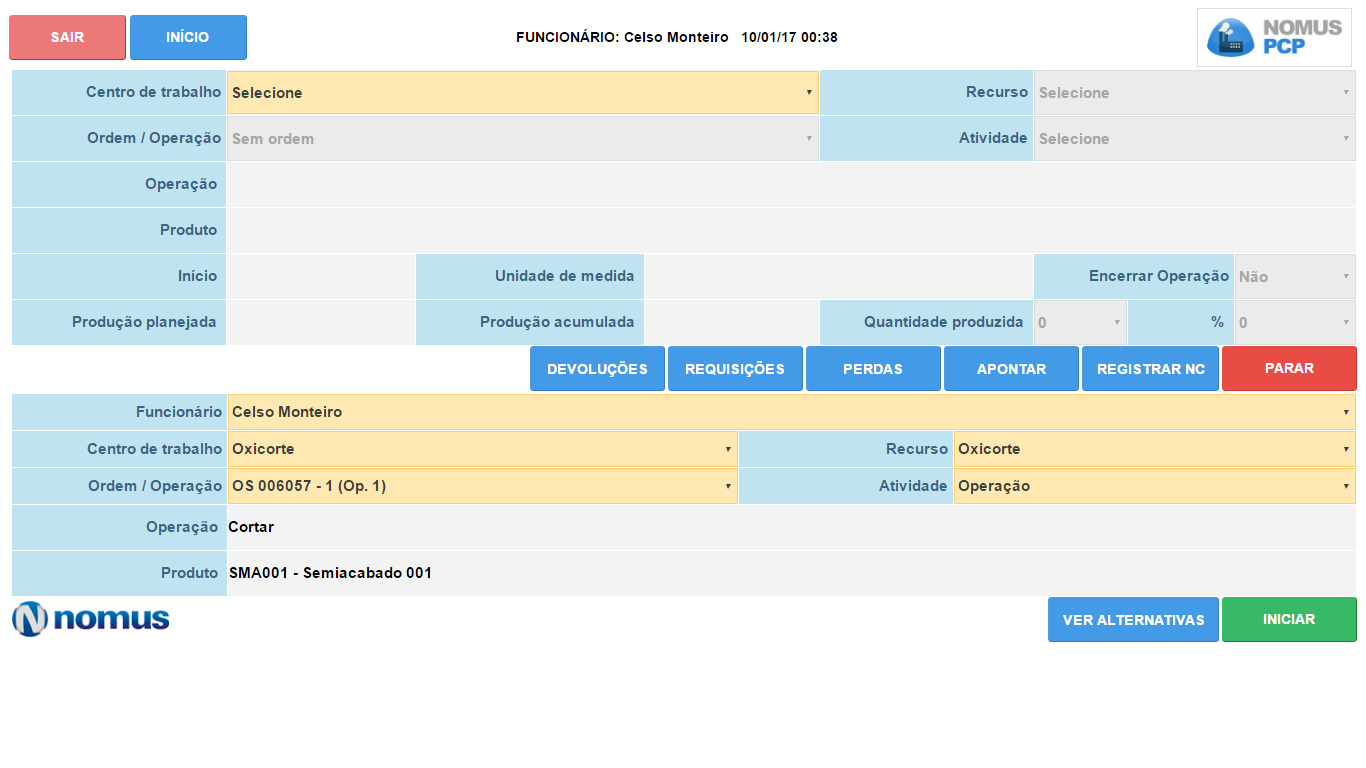Open the OS 006057 Ordem dropdown
This screenshot has height=768, width=1366.
(x=482, y=486)
